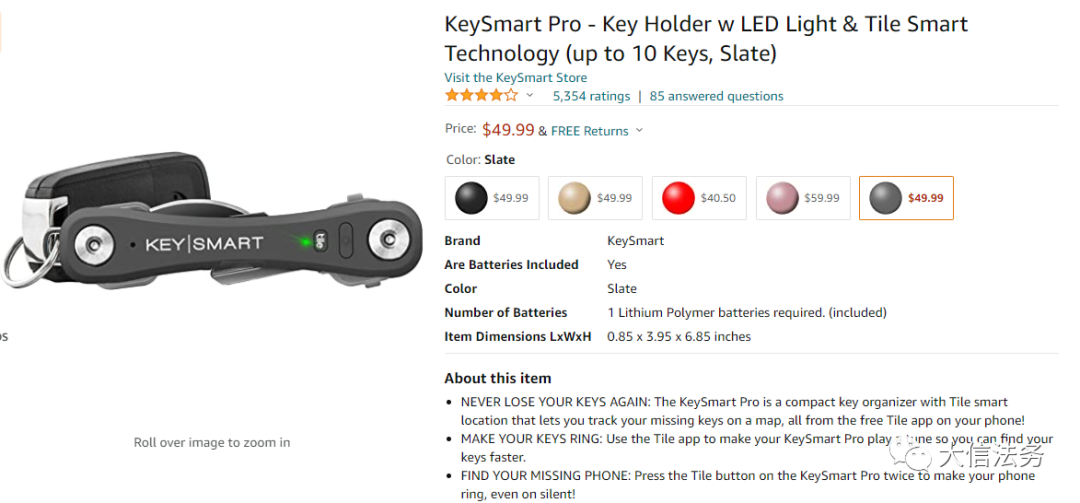The width and height of the screenshot is (1080, 503).
Task: Click the product title heading
Action: [x=706, y=38]
